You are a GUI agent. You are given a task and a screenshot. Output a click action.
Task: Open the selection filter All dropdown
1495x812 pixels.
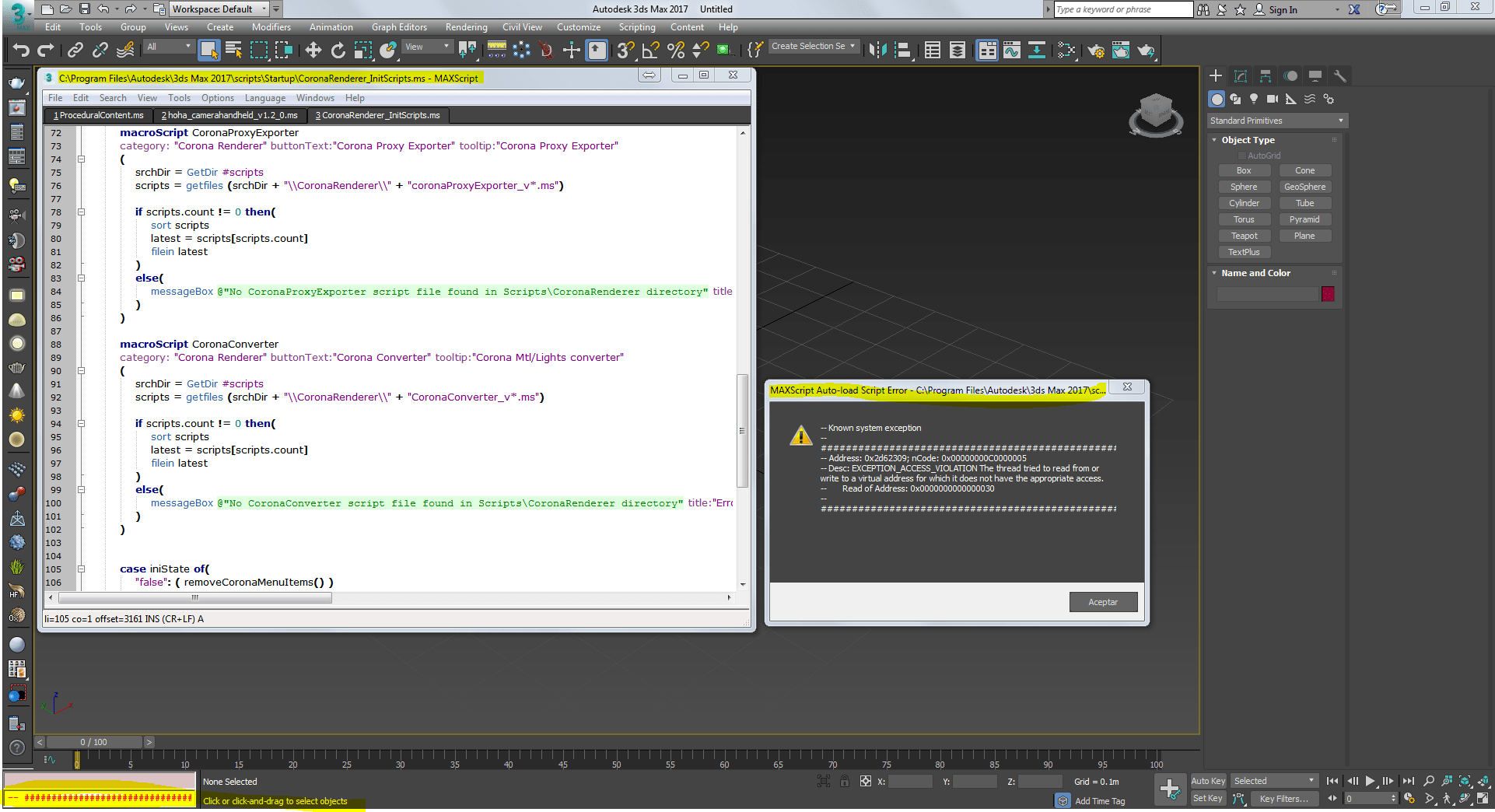pos(168,47)
